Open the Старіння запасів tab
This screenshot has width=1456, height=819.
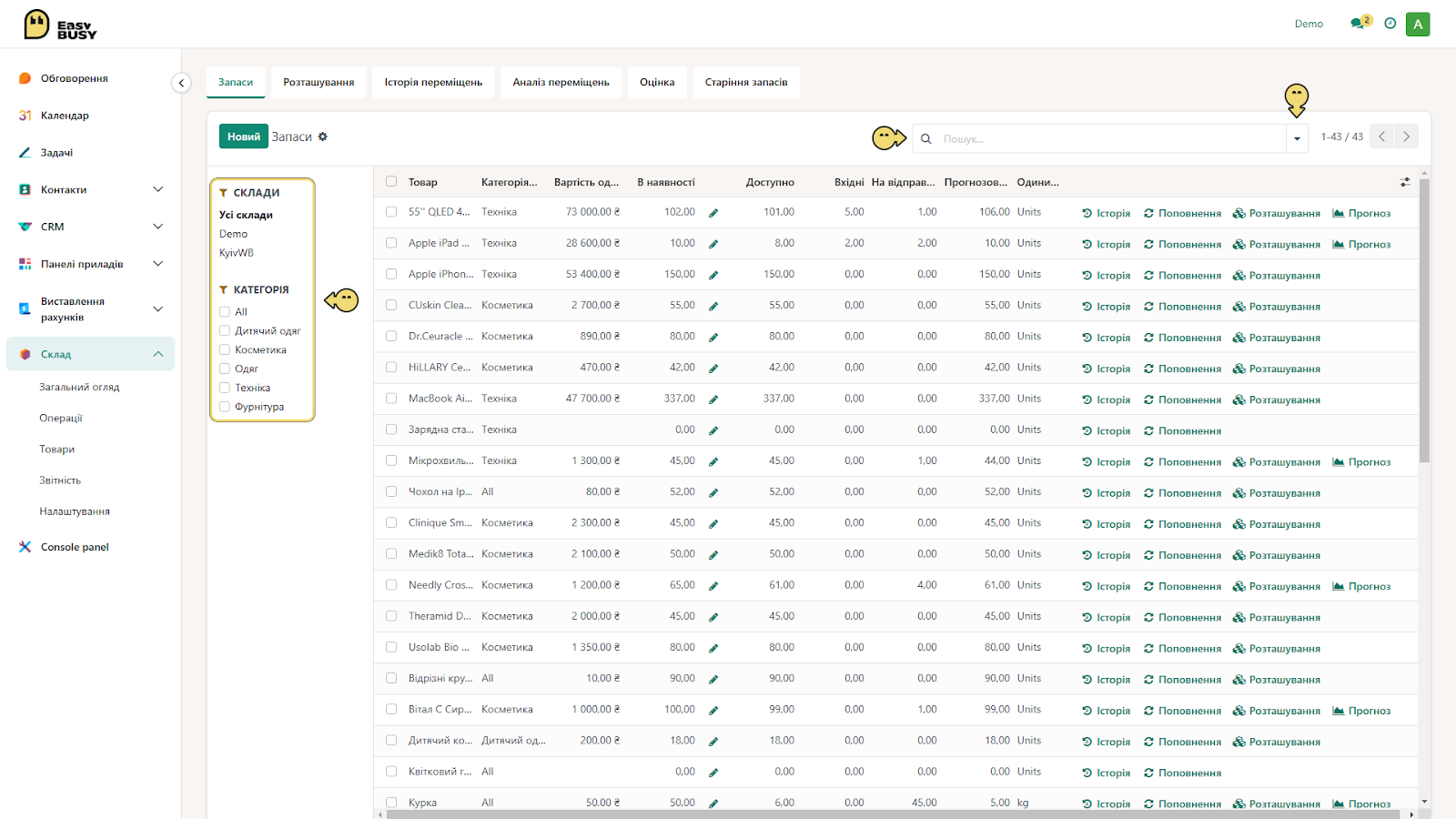coord(746,82)
